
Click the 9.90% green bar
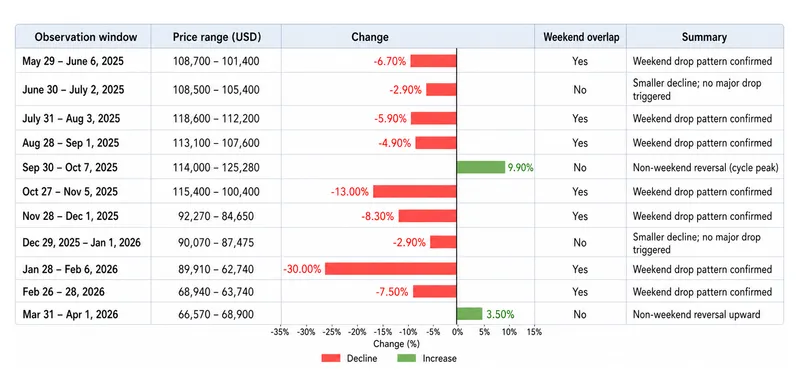(481, 167)
